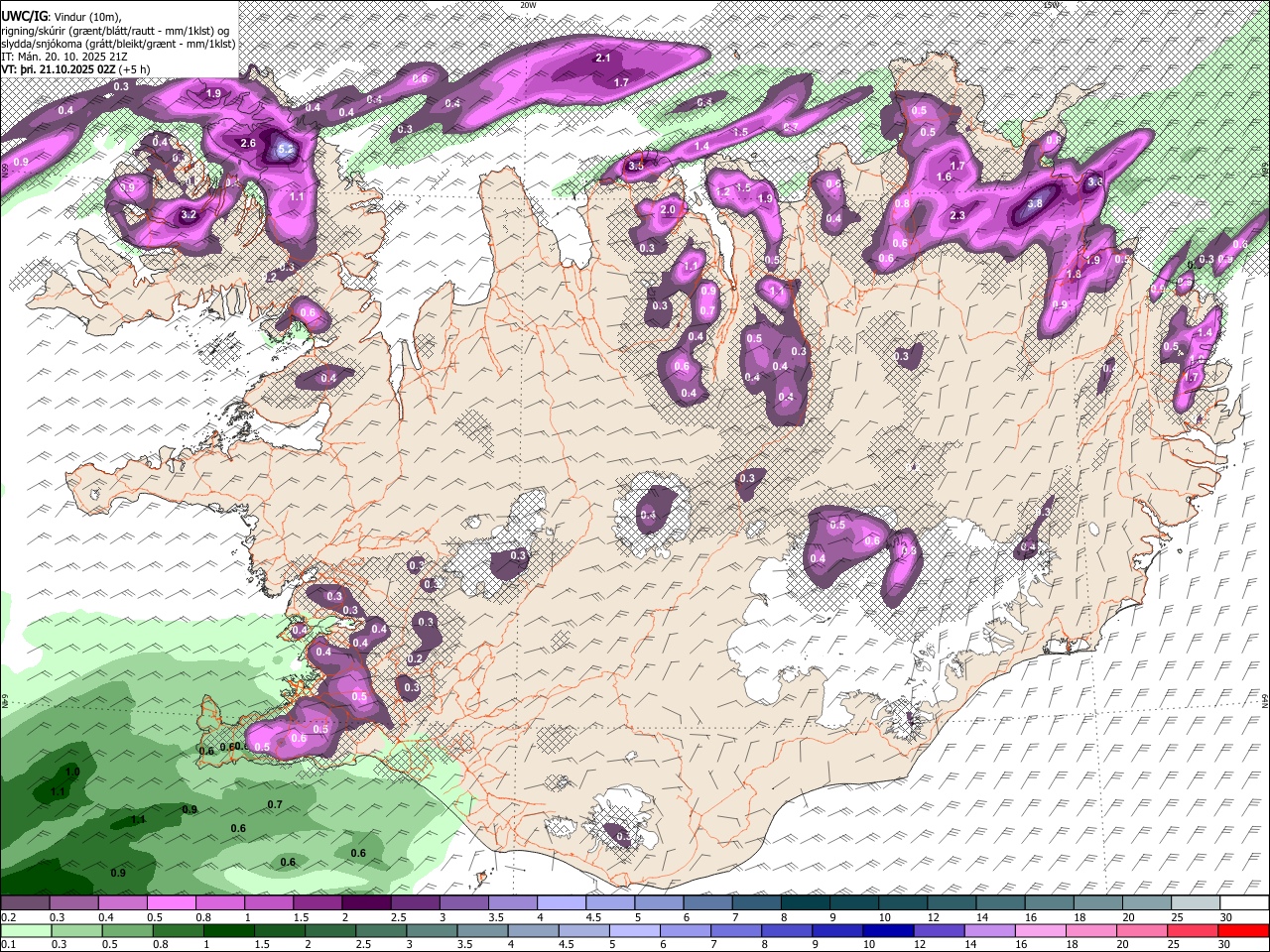The height and width of the screenshot is (952, 1270).
Task: Click the 1.0 rain value in the southwest
Action: click(x=72, y=772)
